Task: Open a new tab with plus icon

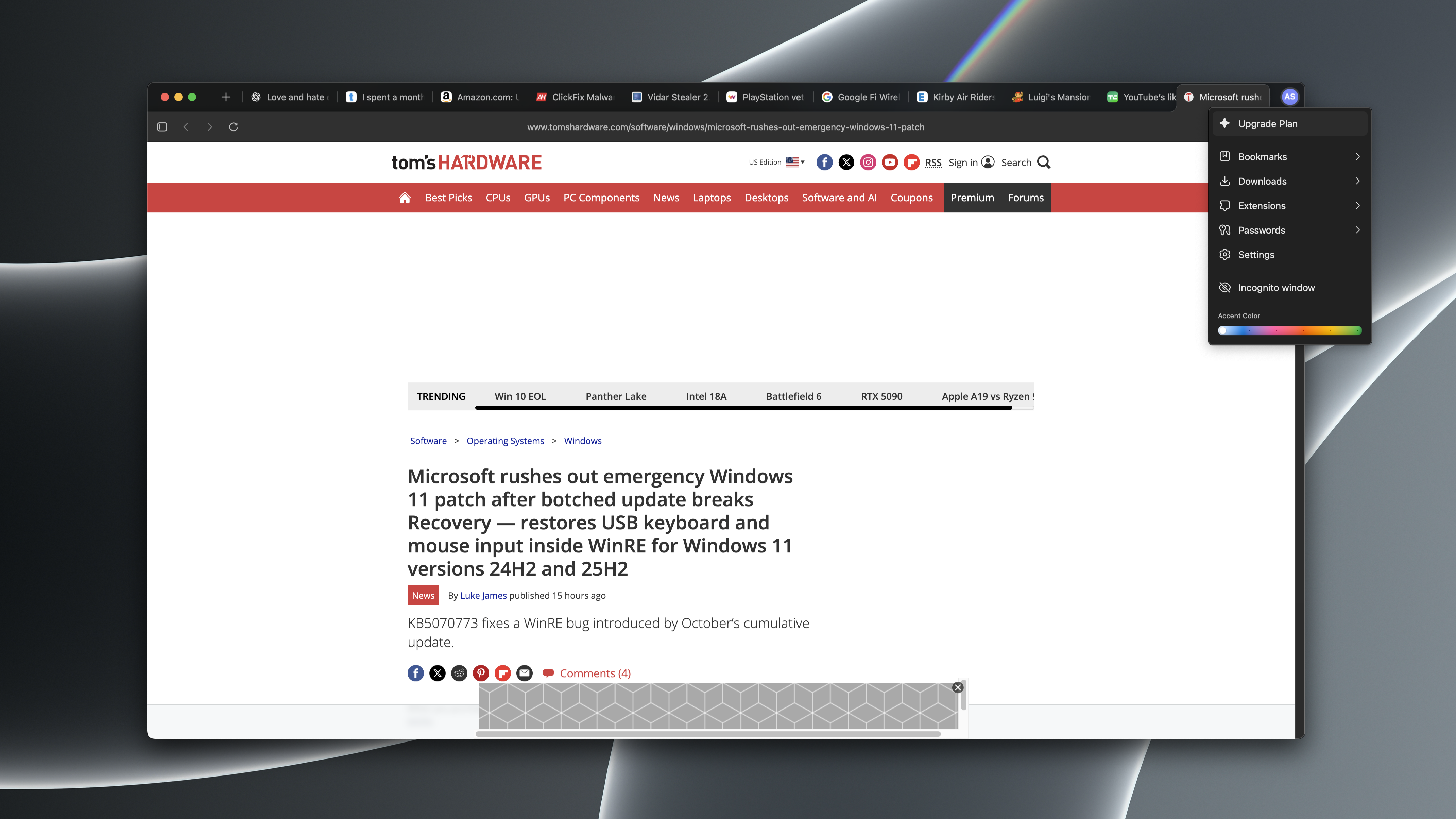Action: tap(225, 97)
